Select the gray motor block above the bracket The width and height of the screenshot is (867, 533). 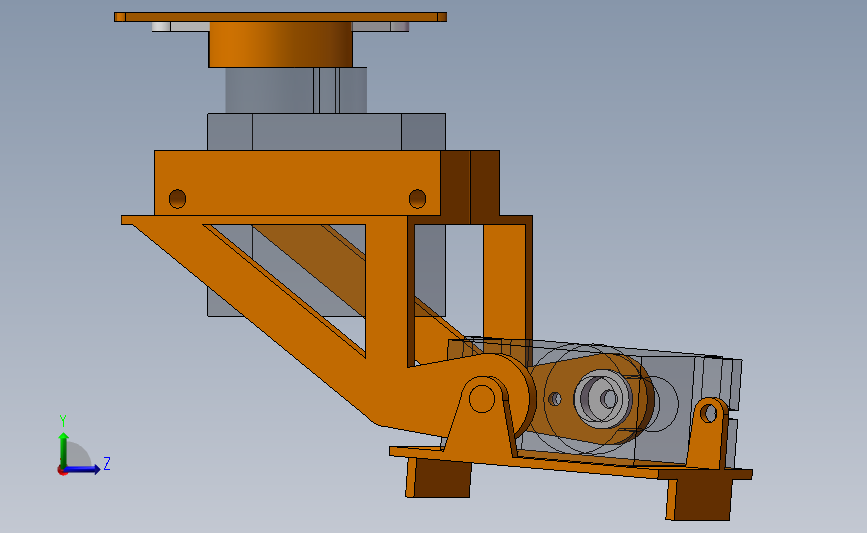(x=326, y=132)
